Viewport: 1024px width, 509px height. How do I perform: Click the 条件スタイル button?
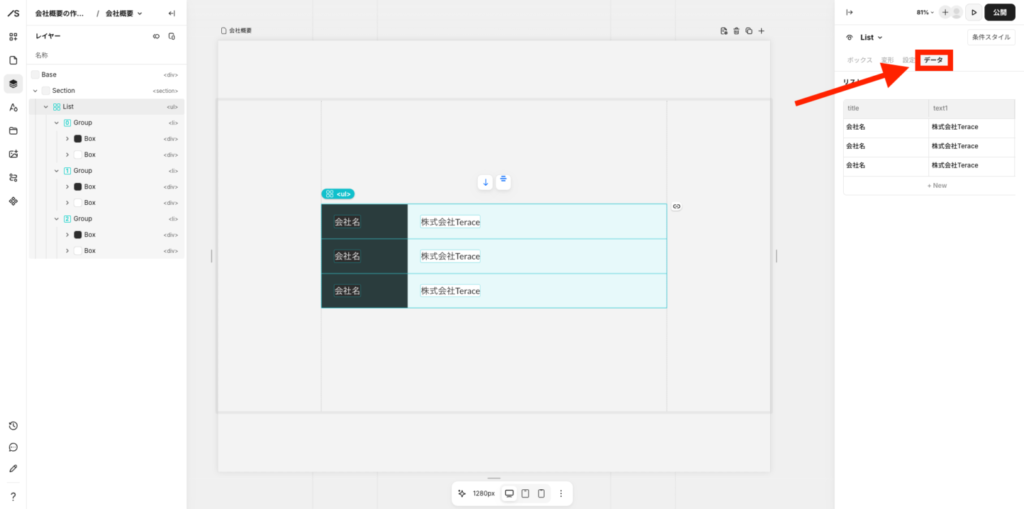(991, 37)
